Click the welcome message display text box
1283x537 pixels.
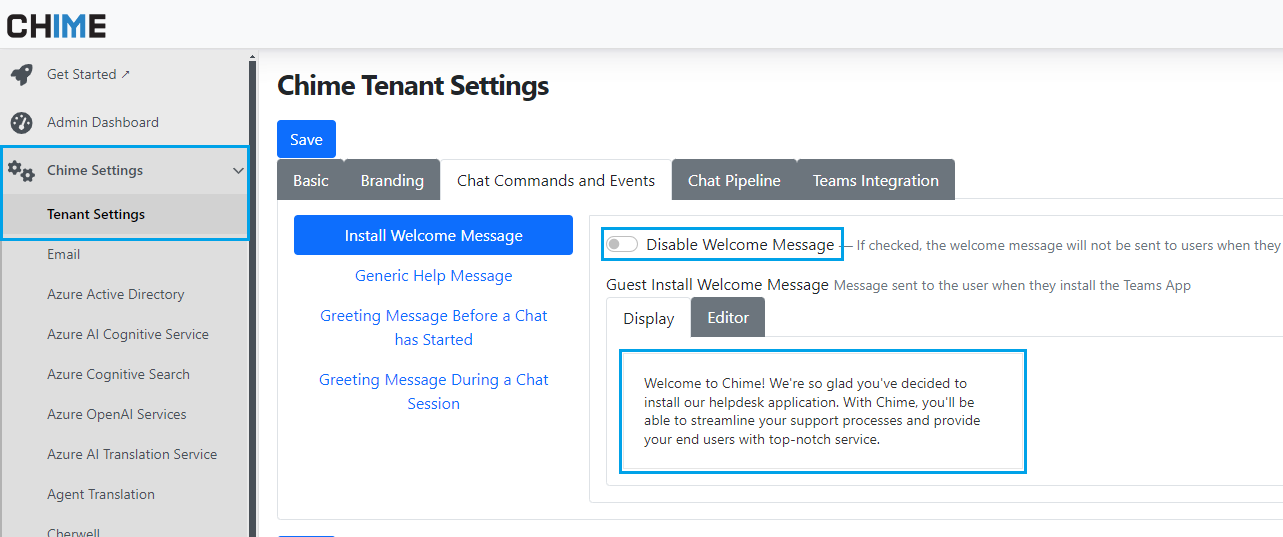point(822,411)
